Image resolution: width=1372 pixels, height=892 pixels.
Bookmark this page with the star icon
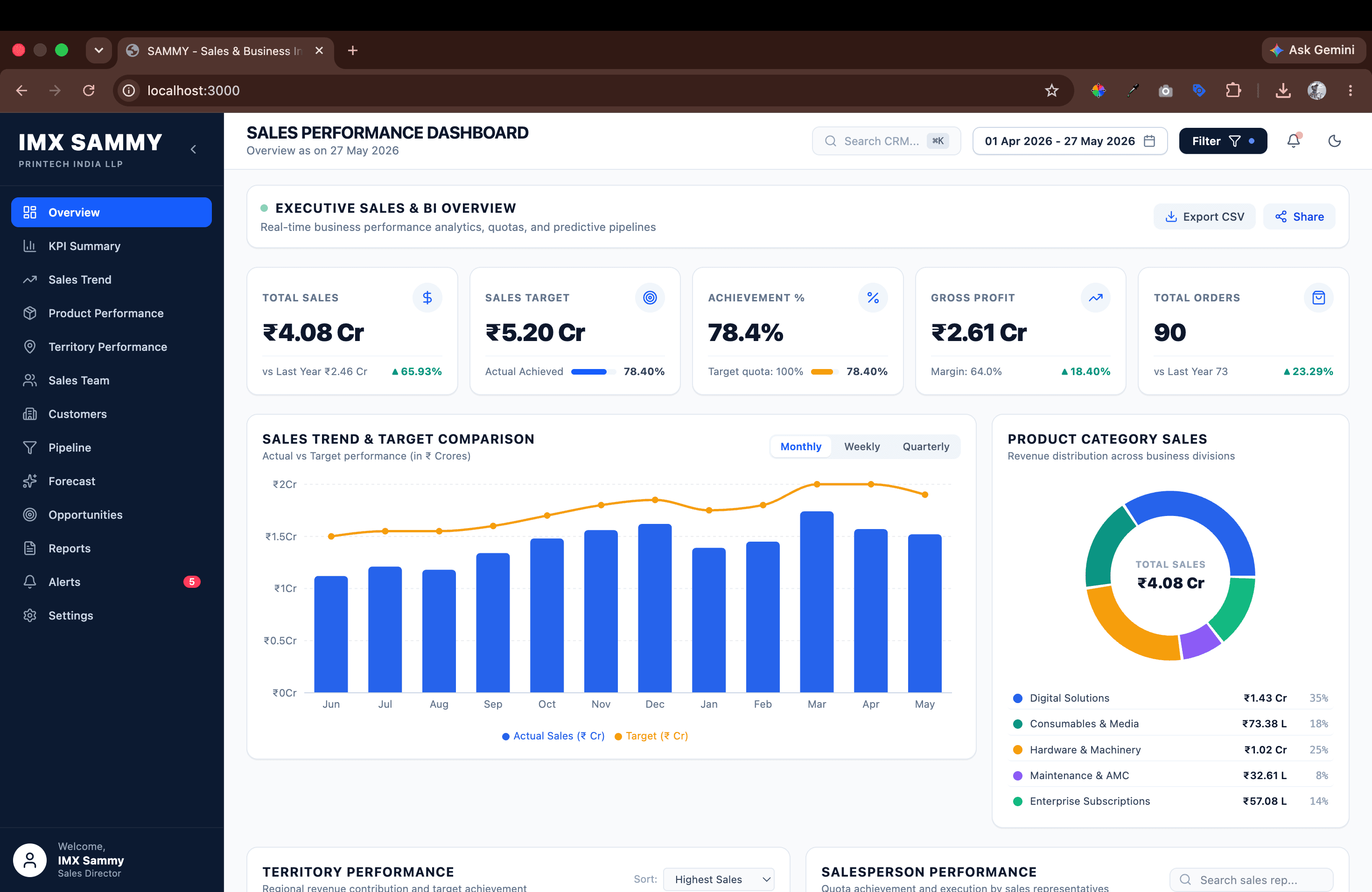pos(1052,91)
